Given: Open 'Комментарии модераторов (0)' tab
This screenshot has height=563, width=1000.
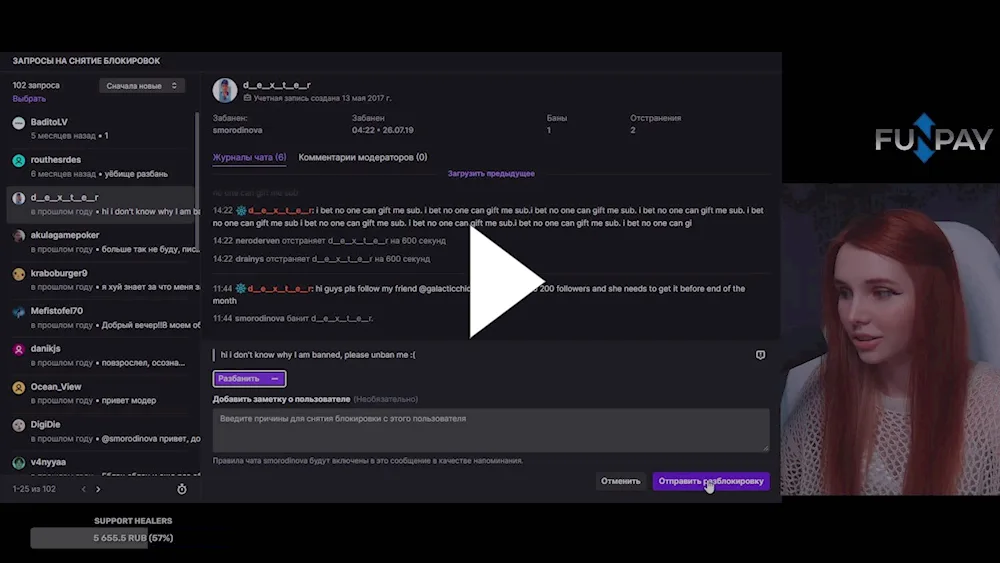Looking at the screenshot, I should pyautogui.click(x=363, y=157).
